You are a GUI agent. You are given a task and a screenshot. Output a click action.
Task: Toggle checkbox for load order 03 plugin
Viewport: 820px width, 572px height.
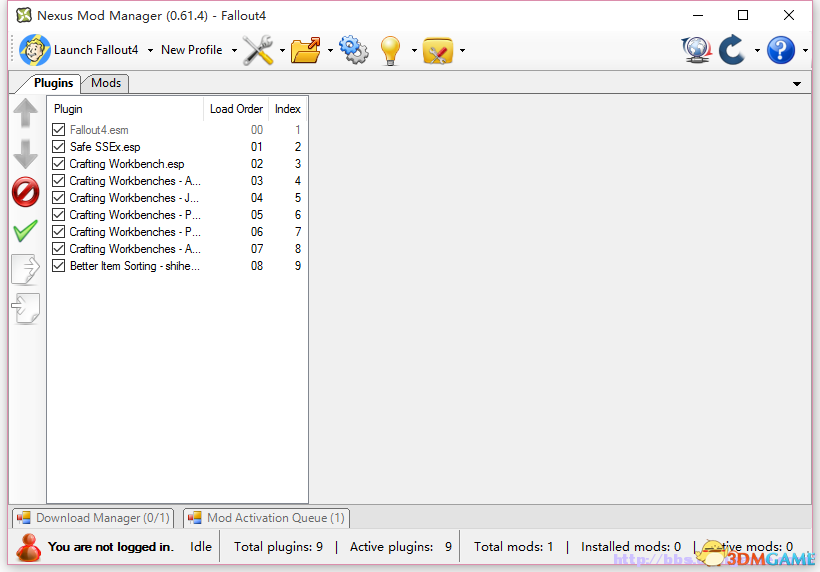(59, 181)
